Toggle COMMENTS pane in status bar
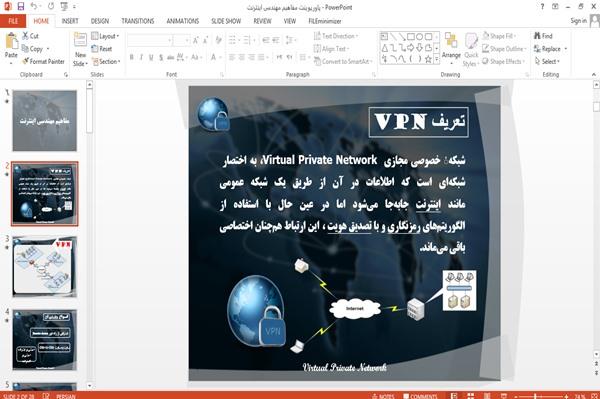The image size is (600, 399). 420,396
